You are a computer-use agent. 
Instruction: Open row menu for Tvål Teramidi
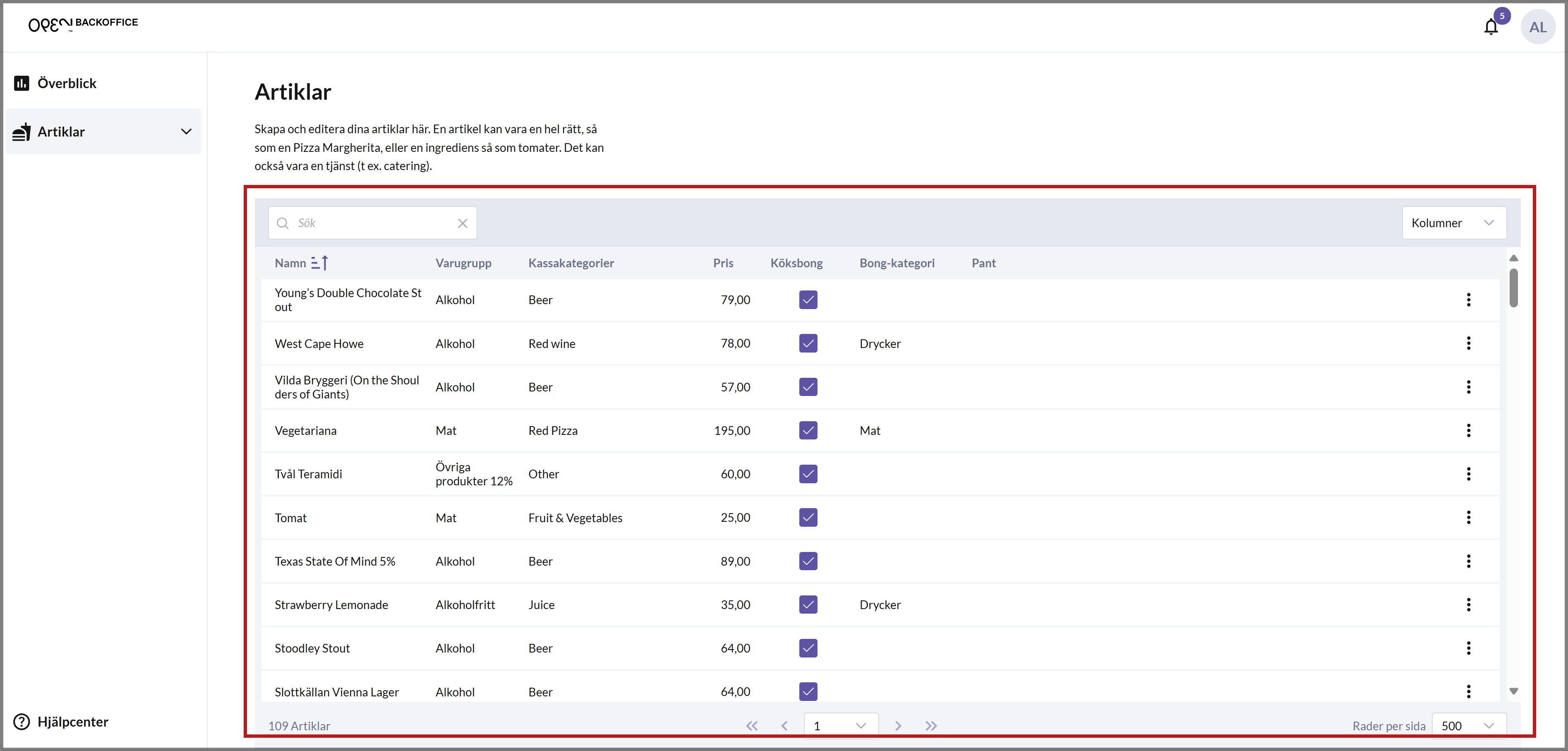point(1468,473)
